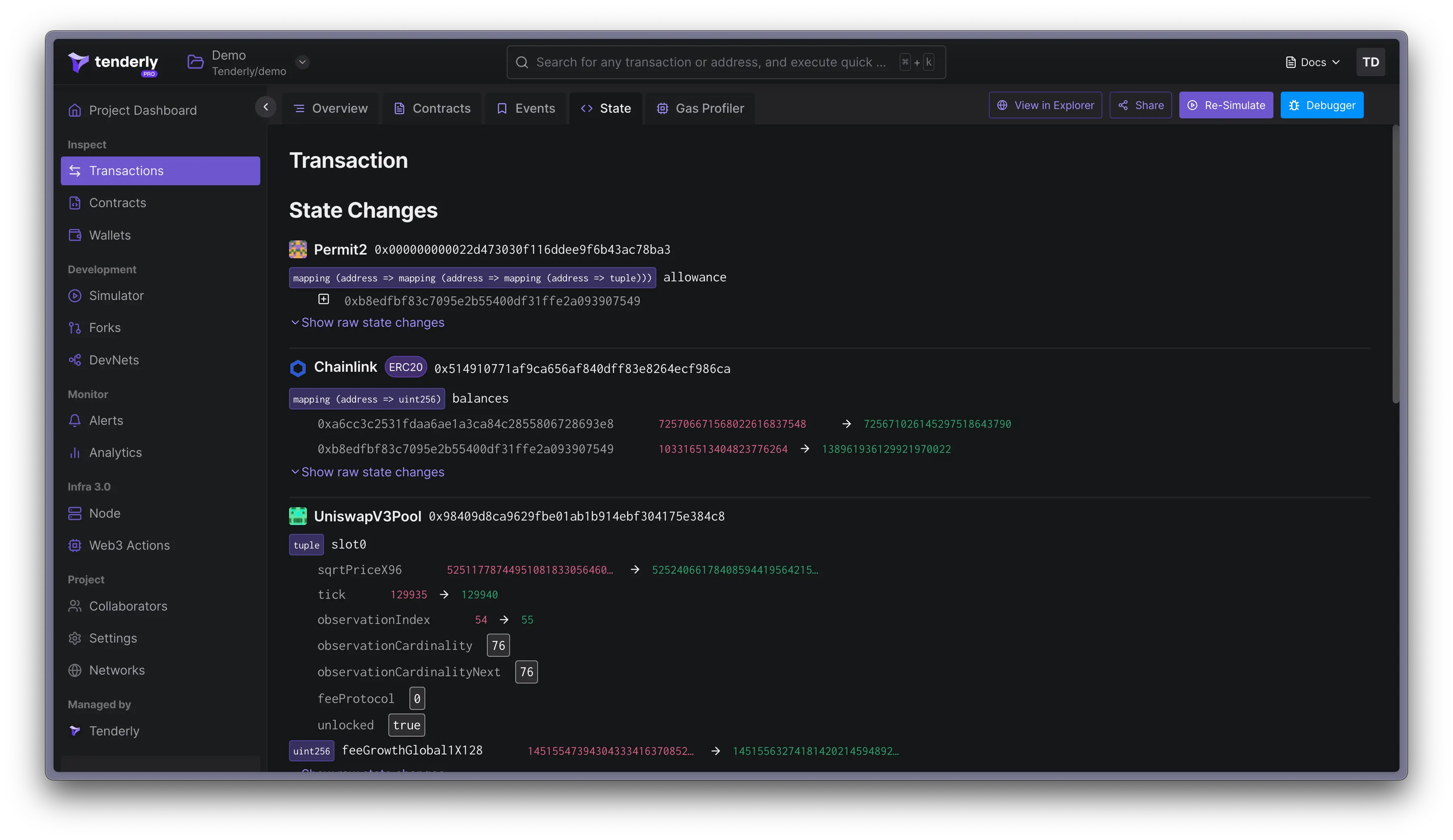Click the Permit2 contract address

523,250
